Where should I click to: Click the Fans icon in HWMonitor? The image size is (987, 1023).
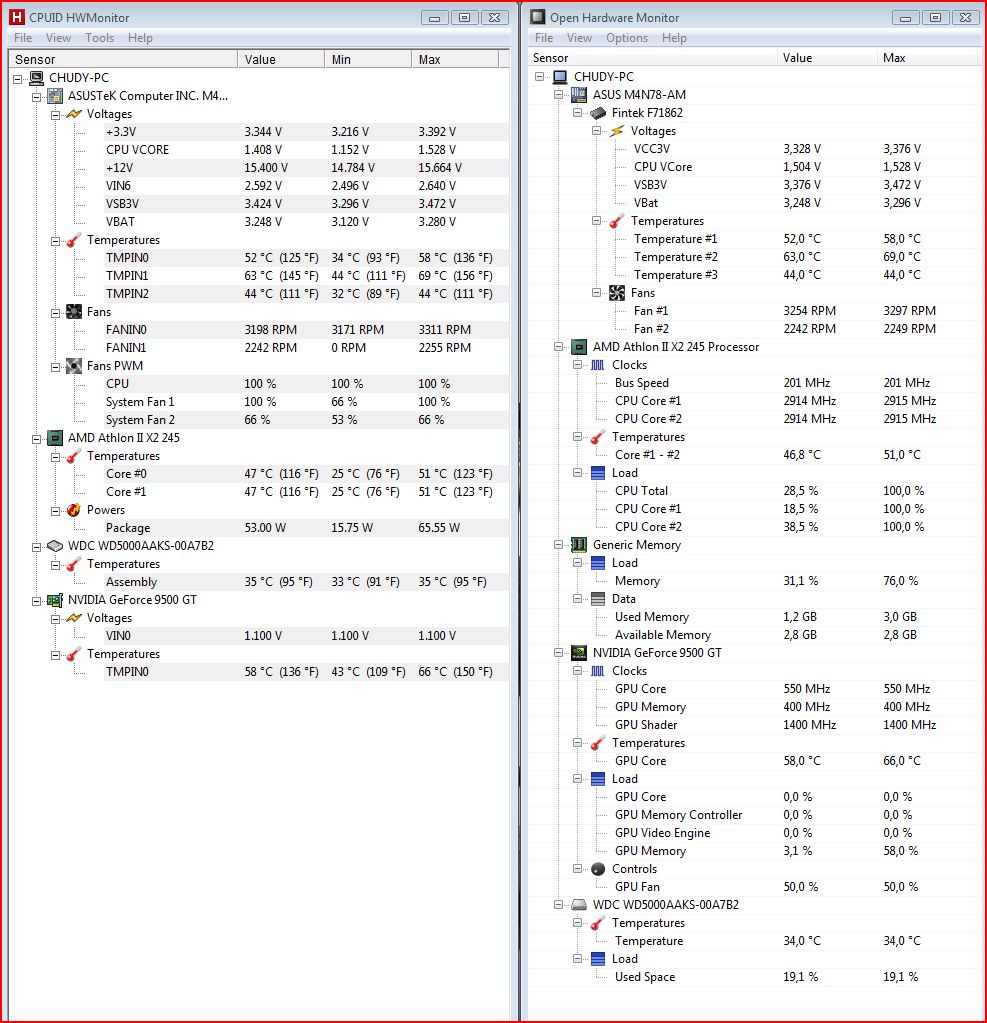point(74,312)
